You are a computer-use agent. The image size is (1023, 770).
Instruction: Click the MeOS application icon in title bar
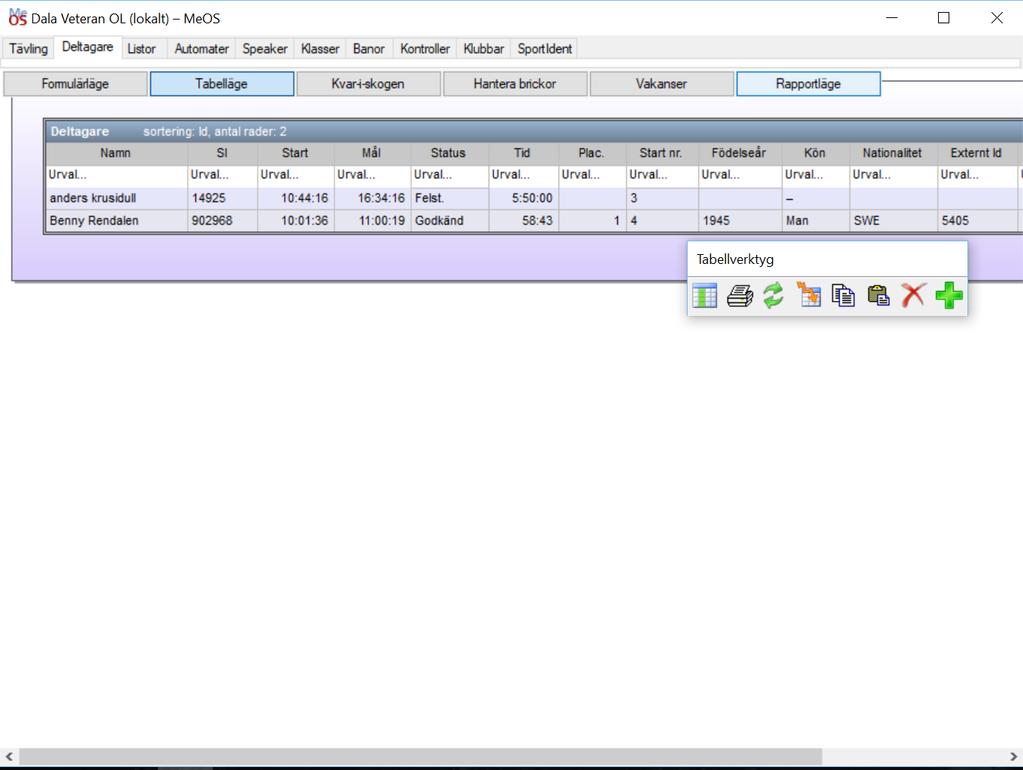pyautogui.click(x=17, y=17)
